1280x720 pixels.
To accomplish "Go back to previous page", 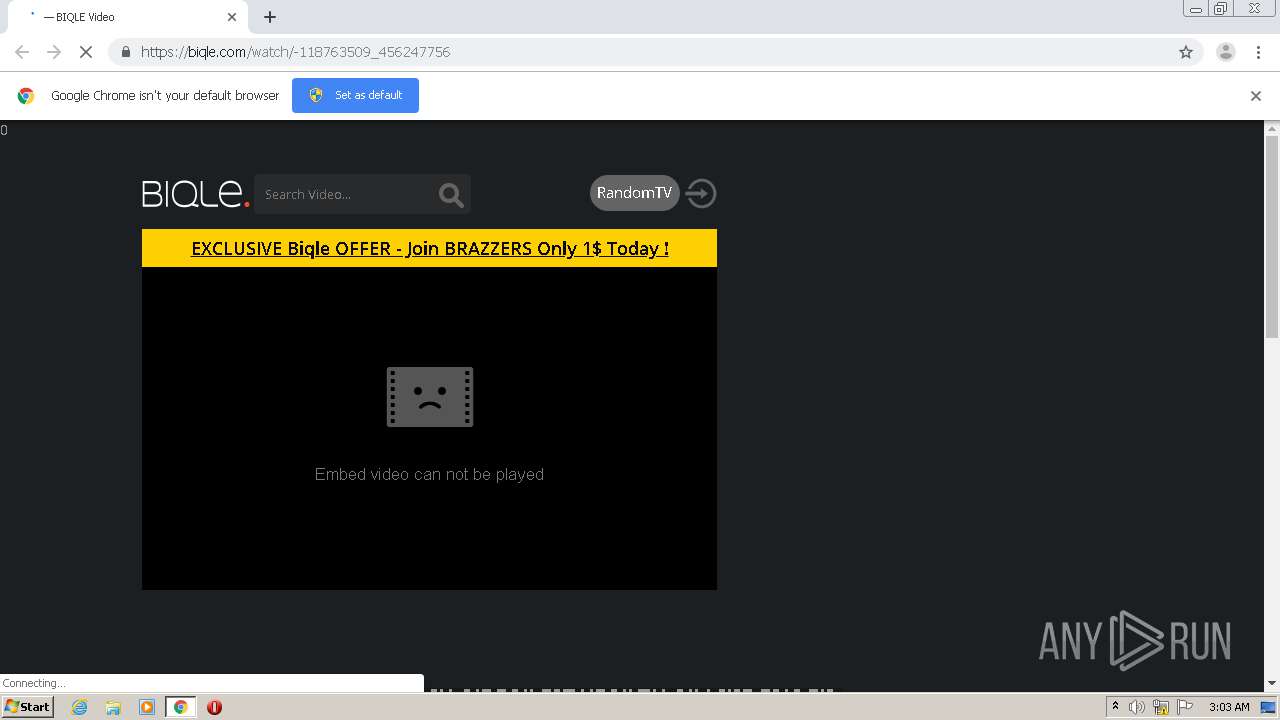I will point(22,52).
